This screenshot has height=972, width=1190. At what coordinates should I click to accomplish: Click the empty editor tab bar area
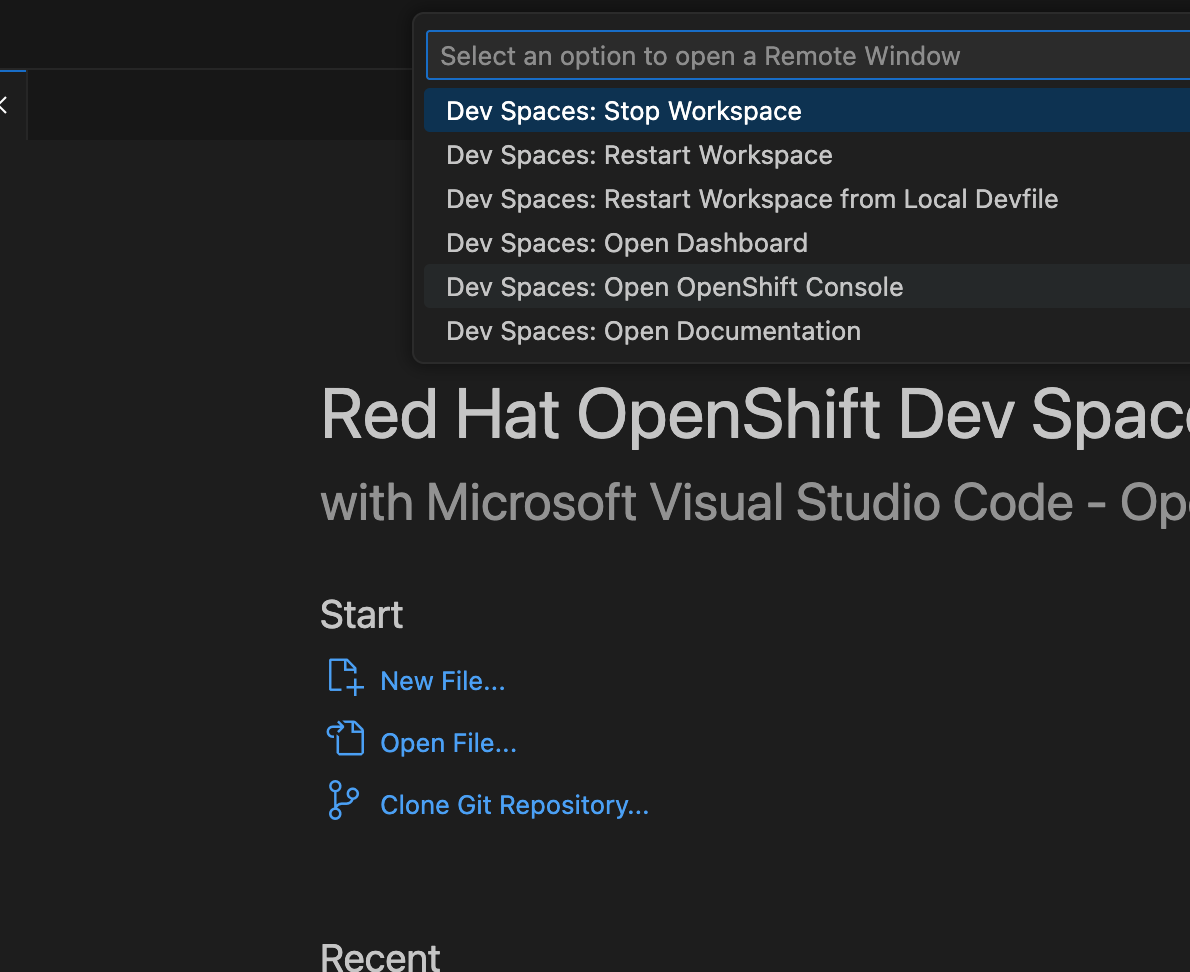tap(200, 105)
